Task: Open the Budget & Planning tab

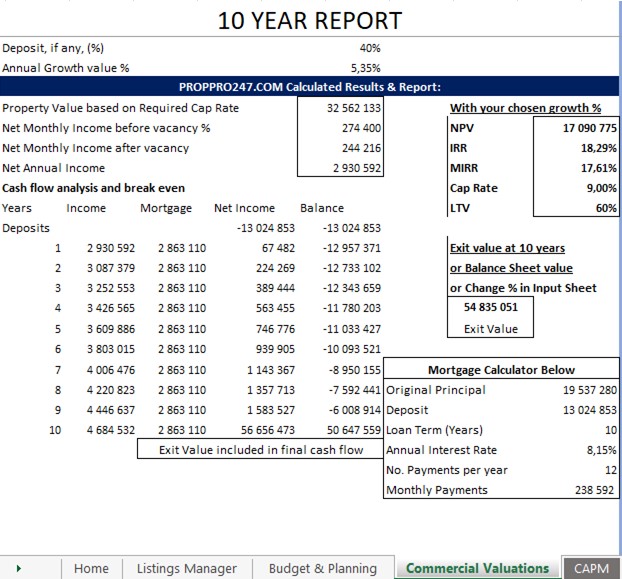Action: pyautogui.click(x=323, y=568)
